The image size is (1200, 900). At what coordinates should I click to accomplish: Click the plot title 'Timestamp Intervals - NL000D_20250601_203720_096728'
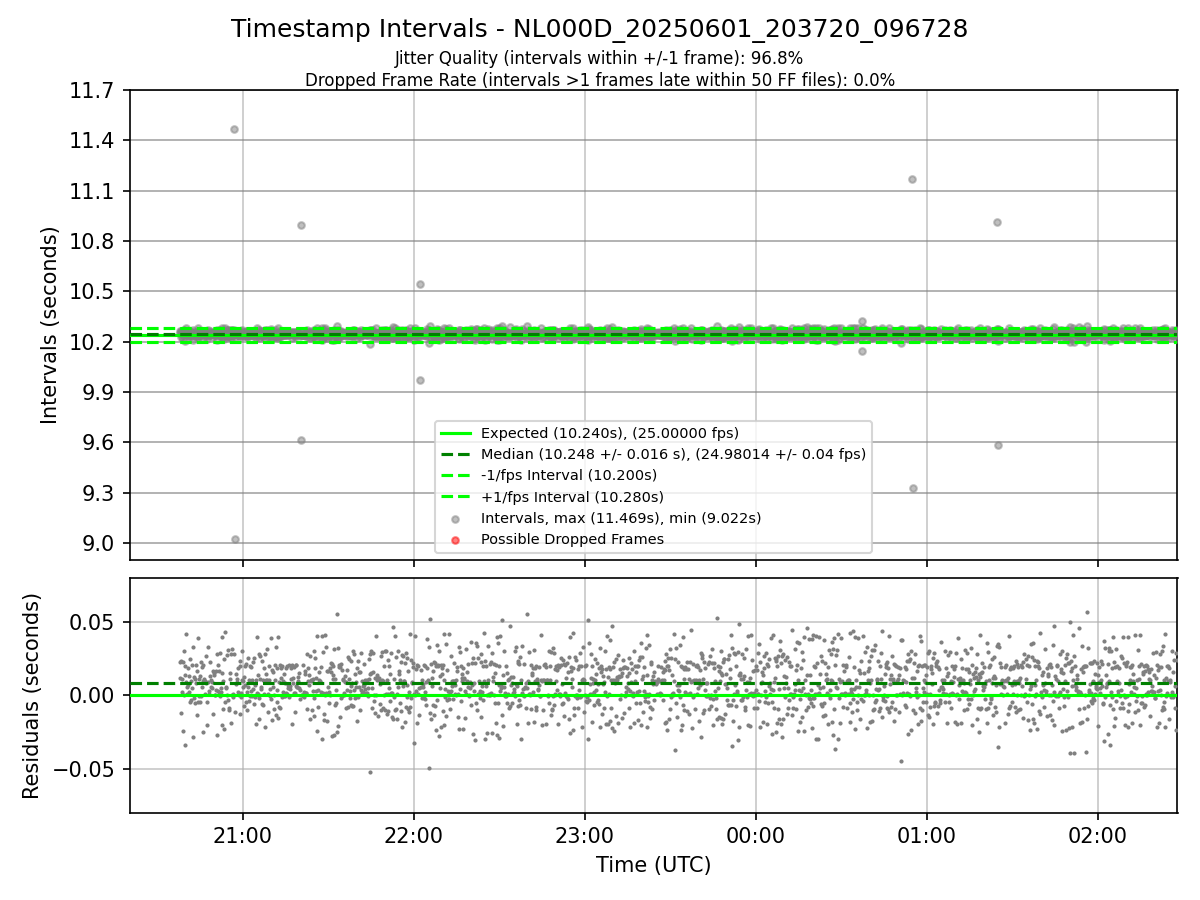click(599, 29)
